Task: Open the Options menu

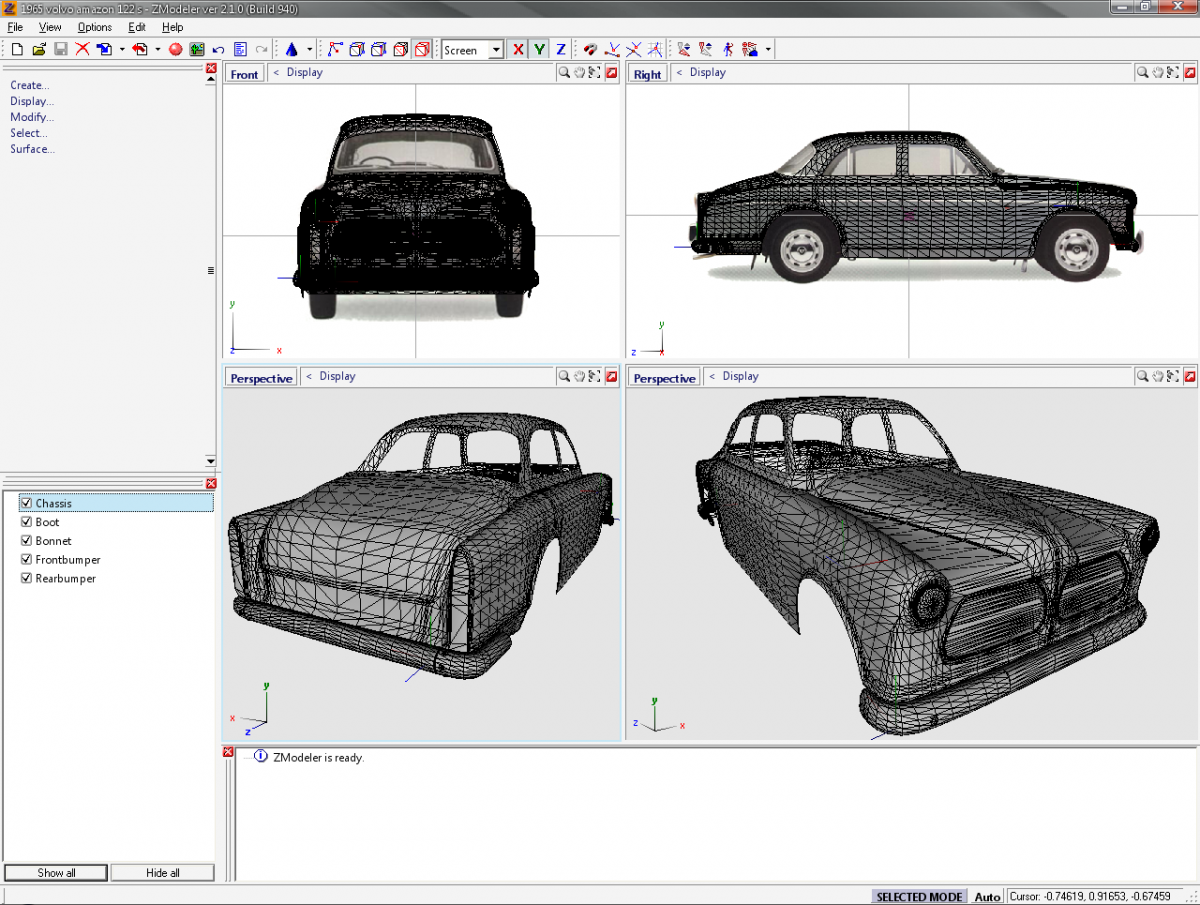Action: [x=95, y=27]
